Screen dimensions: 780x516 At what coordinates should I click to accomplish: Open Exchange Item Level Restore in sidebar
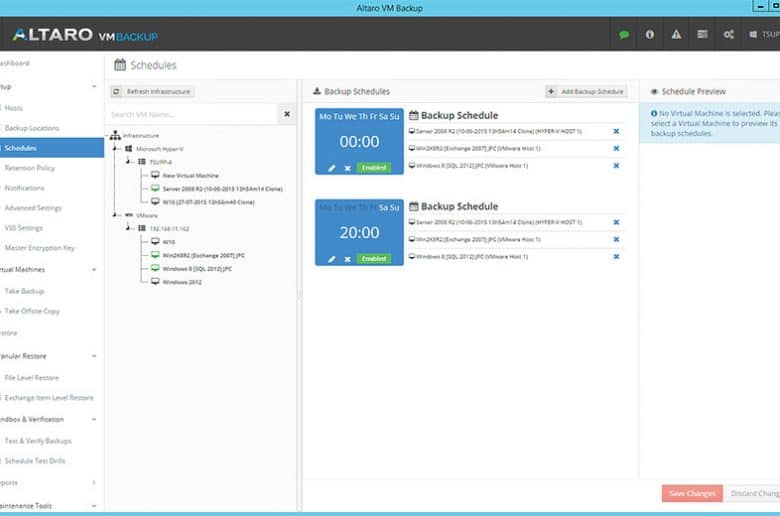point(49,398)
